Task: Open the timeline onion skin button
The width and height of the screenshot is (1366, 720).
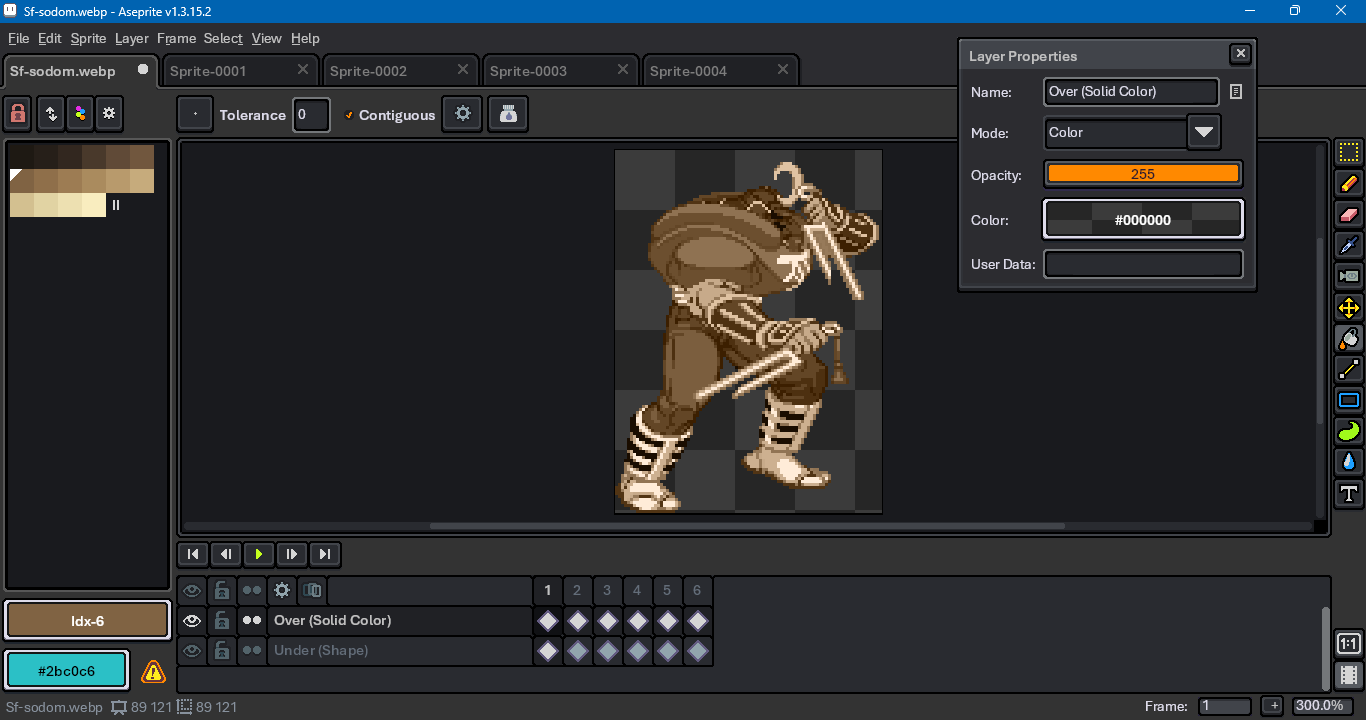Action: 312,591
